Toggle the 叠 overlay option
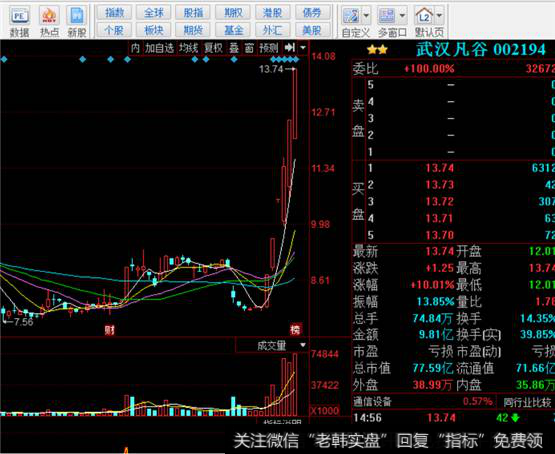Viewport: 555px width, 454px height. click(234, 48)
